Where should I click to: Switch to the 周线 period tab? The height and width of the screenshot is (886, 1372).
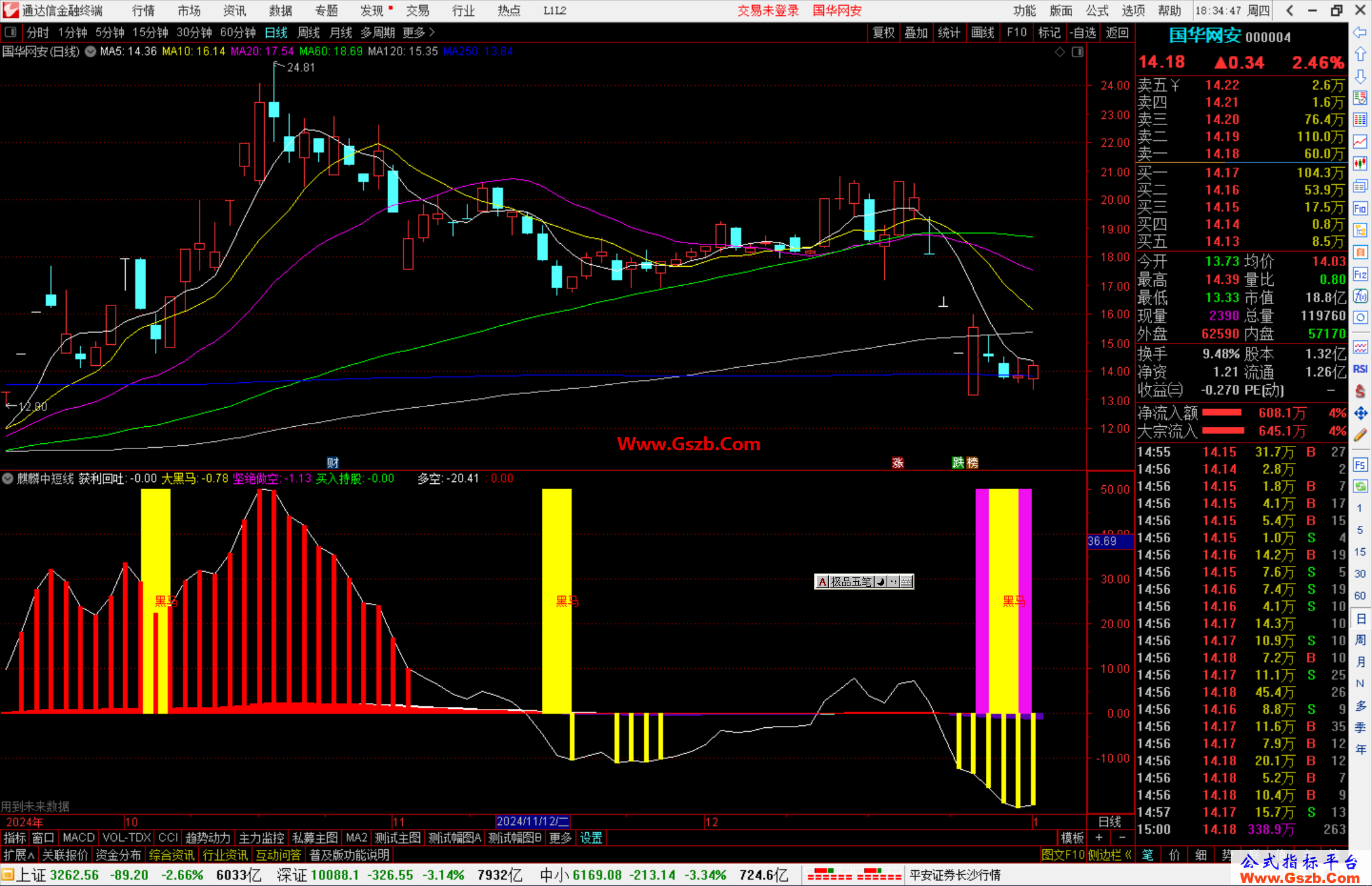point(309,32)
